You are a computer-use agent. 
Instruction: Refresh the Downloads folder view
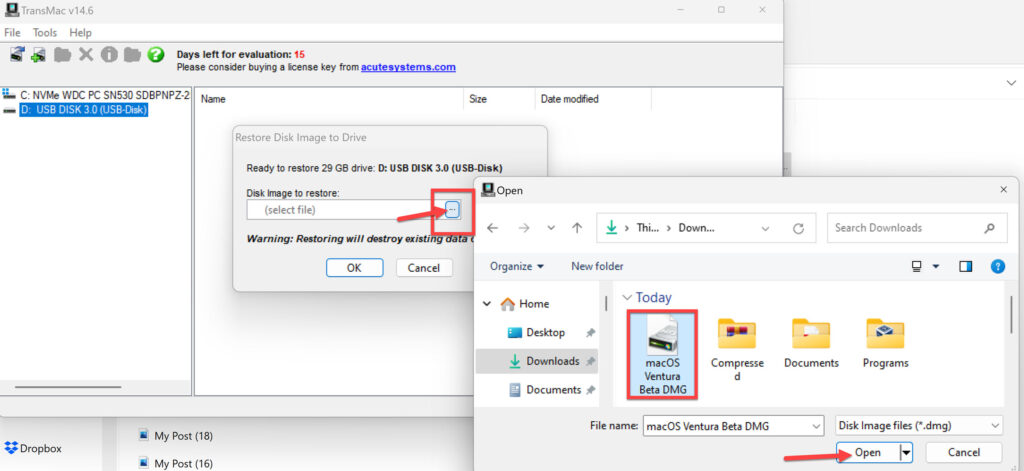797,229
